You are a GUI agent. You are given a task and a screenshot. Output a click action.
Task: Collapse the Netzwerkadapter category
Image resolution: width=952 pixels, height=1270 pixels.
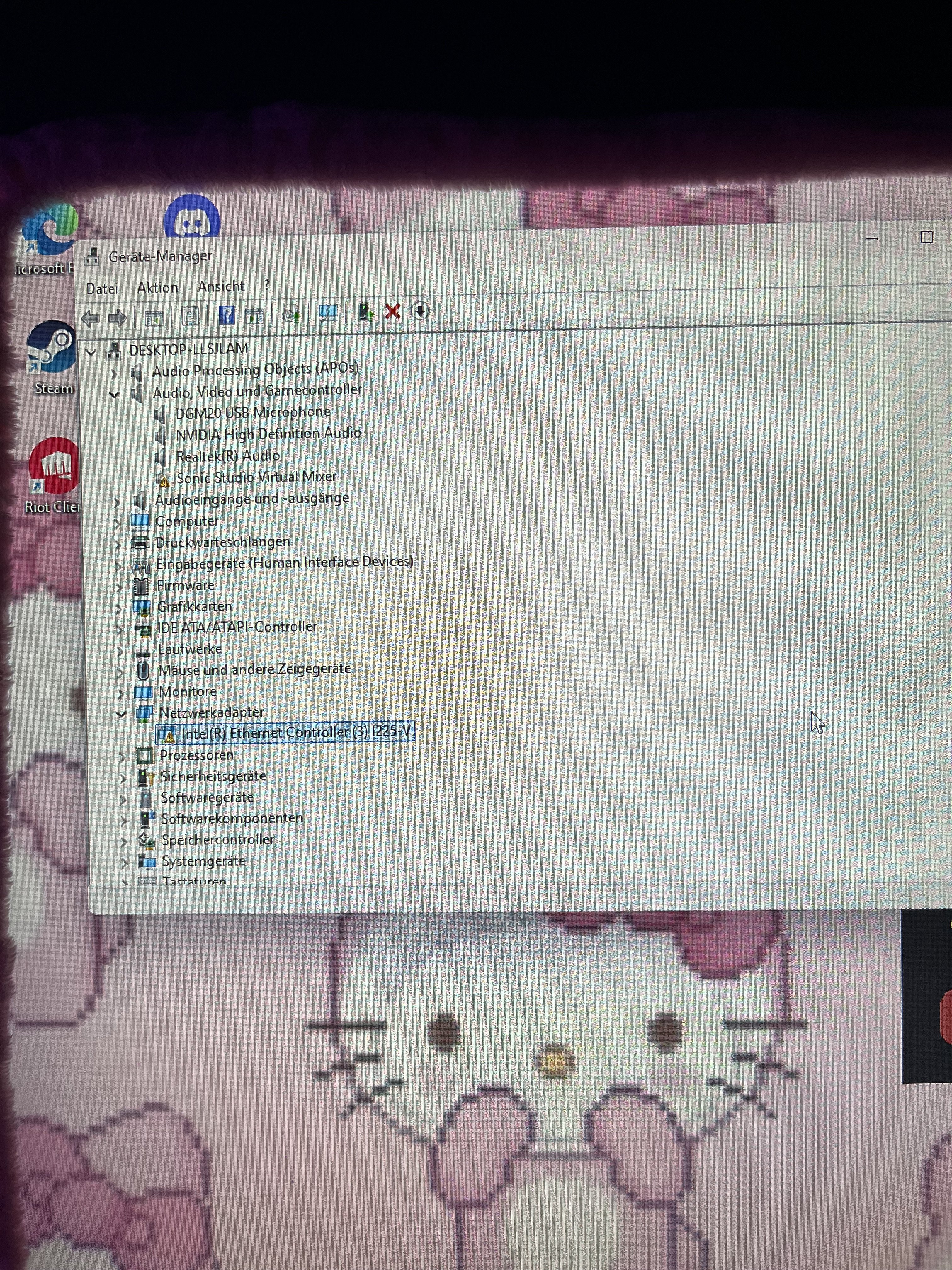point(121,714)
